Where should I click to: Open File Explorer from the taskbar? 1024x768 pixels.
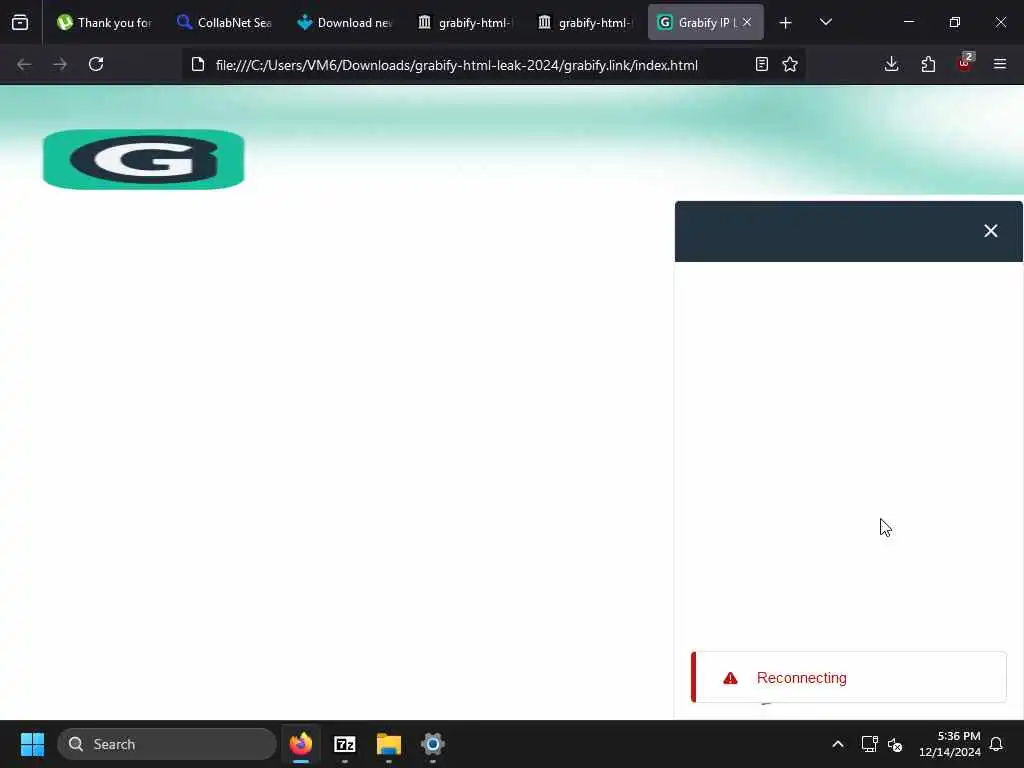click(x=389, y=744)
